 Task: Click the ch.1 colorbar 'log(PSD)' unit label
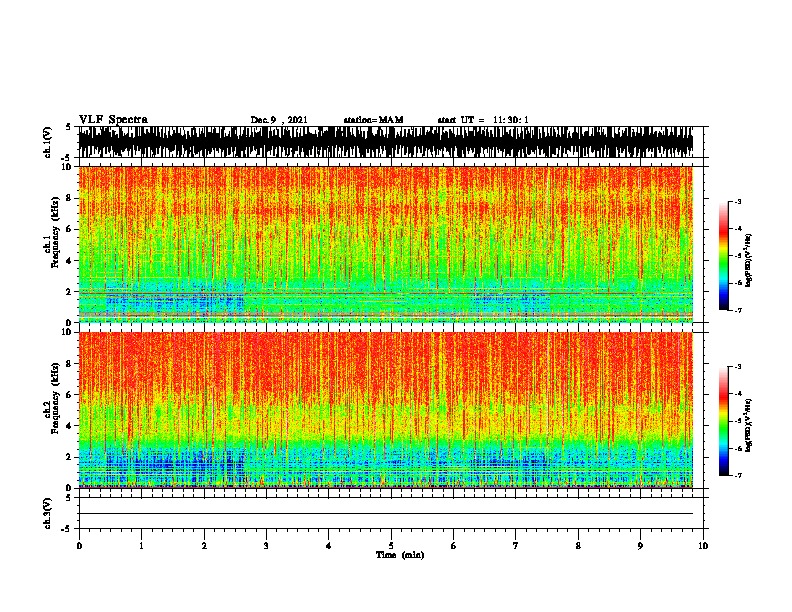pos(748,261)
